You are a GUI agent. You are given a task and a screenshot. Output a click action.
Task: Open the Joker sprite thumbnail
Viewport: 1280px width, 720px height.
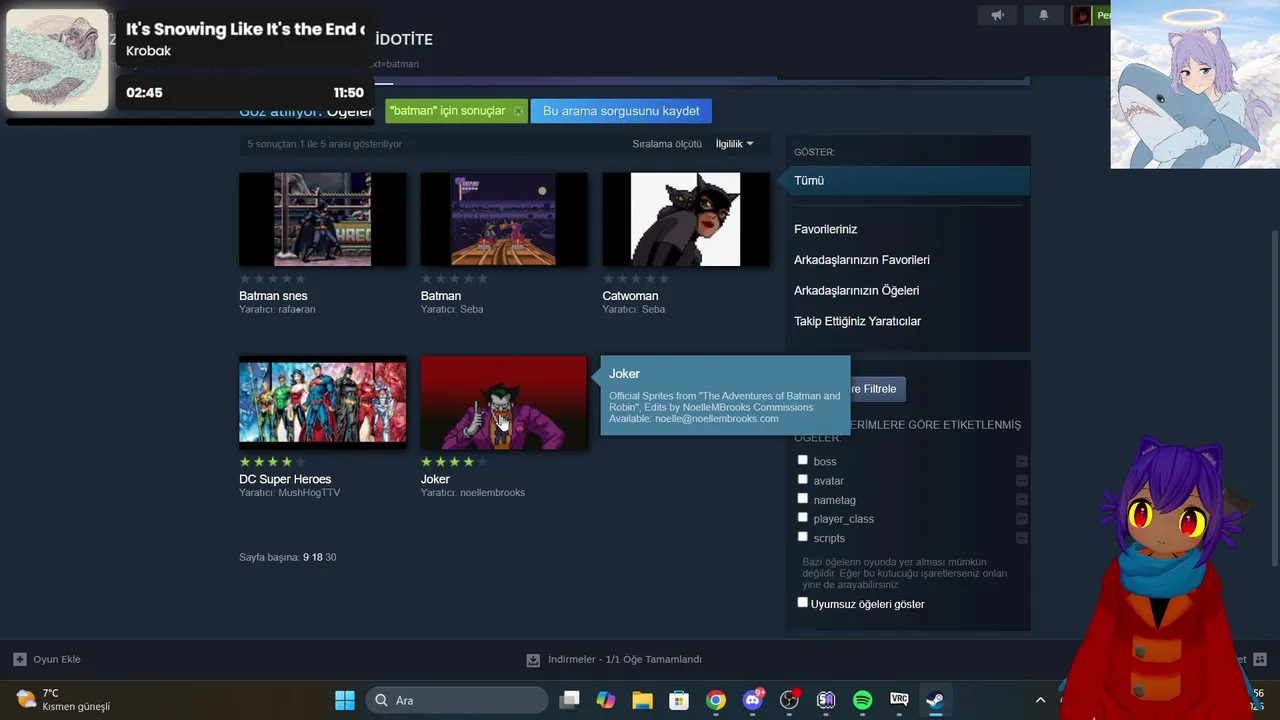[x=504, y=402]
